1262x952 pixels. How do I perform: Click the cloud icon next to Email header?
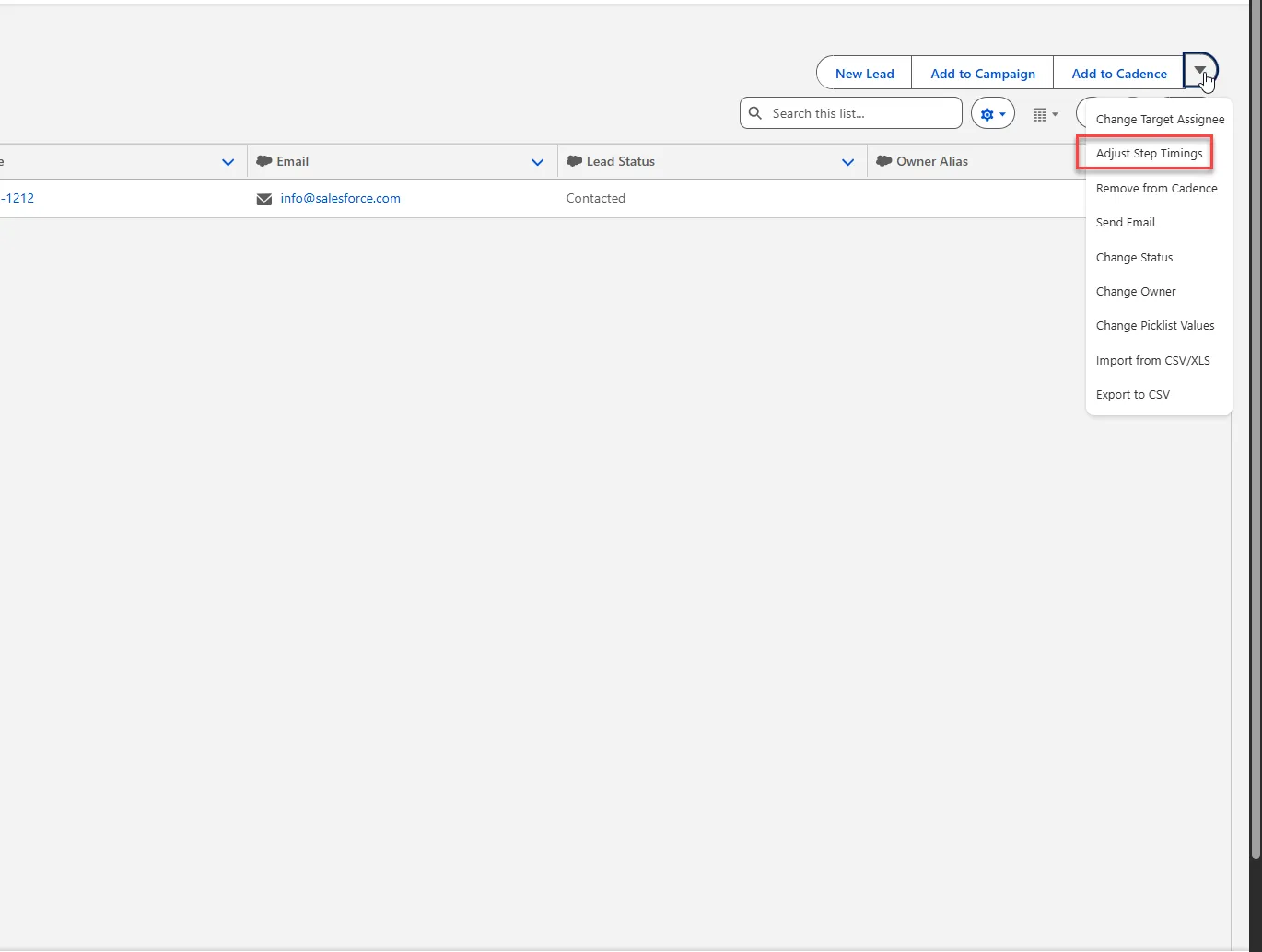click(x=263, y=161)
